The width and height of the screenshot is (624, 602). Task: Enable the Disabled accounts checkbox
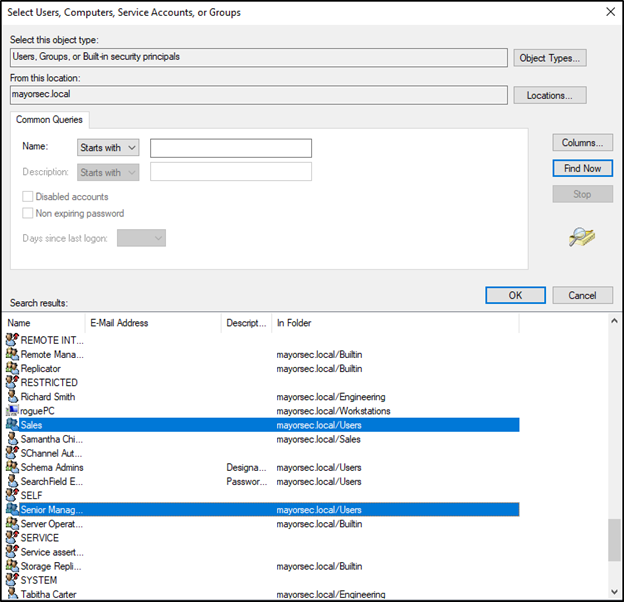[28, 197]
